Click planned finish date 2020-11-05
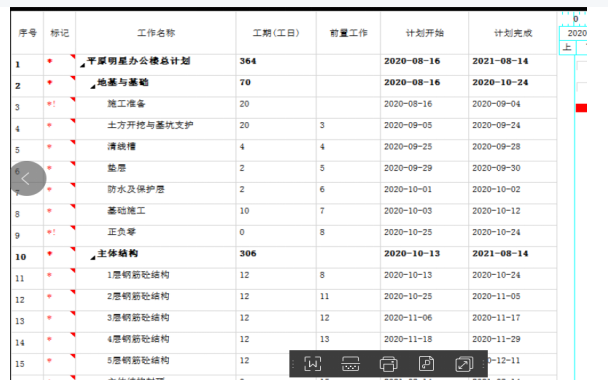608x387 pixels. tap(496, 296)
